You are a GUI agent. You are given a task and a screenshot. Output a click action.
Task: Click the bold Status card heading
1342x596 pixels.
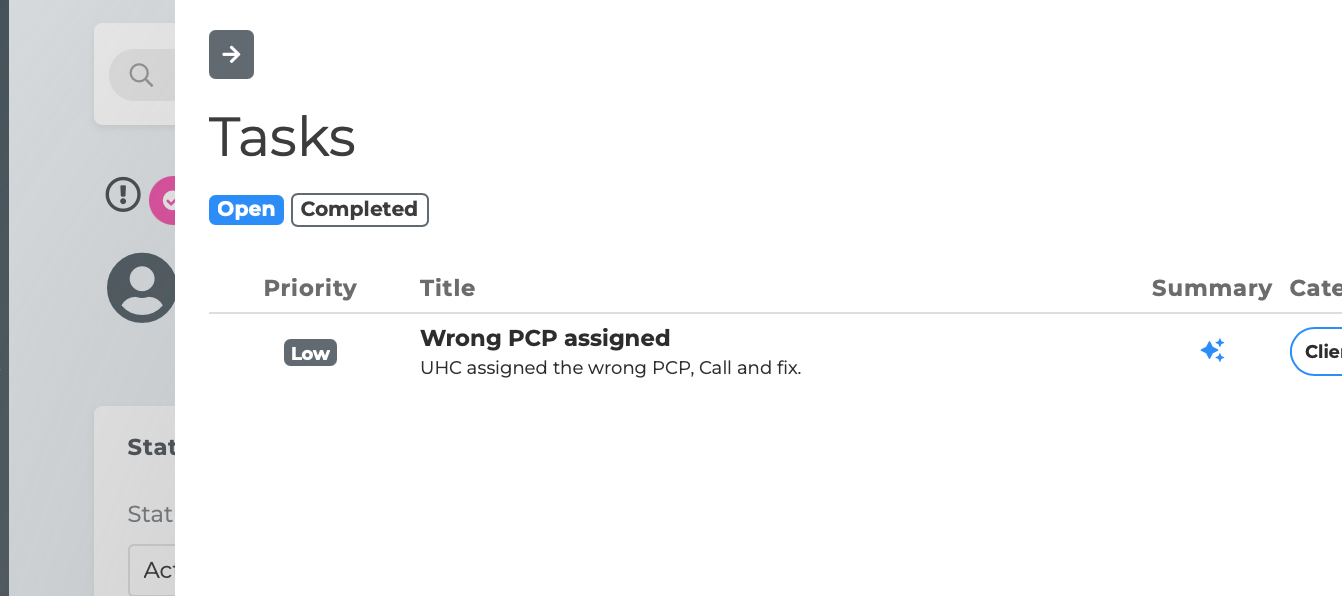(151, 447)
